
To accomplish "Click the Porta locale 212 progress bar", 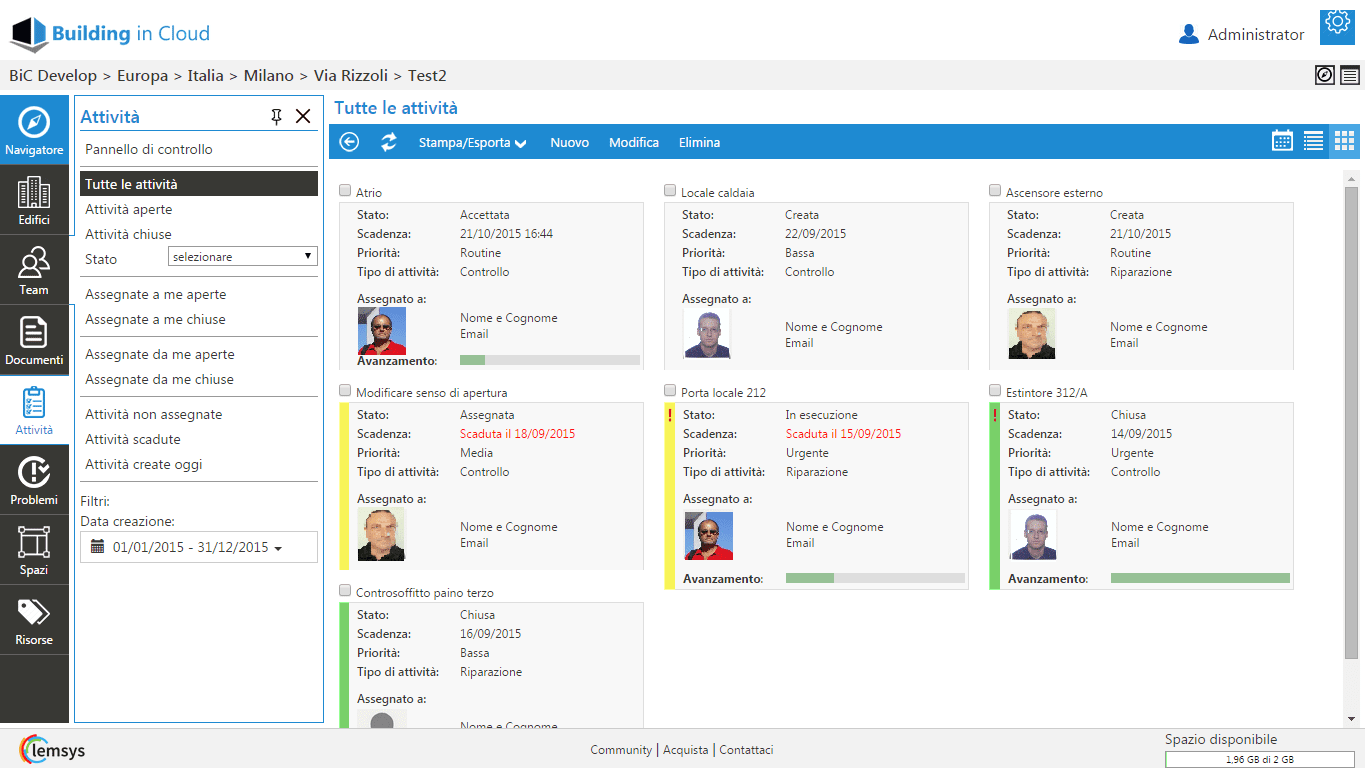I will pyautogui.click(x=875, y=578).
